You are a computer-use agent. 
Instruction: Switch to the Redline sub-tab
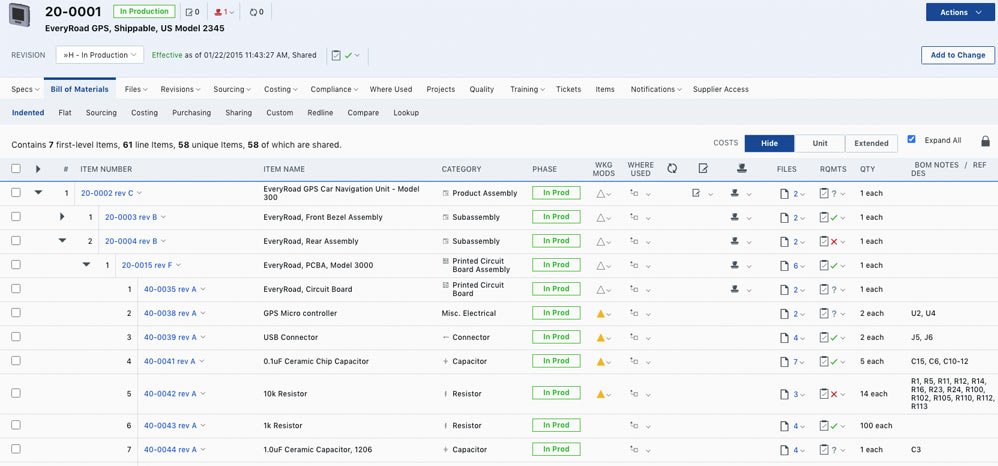tap(320, 113)
